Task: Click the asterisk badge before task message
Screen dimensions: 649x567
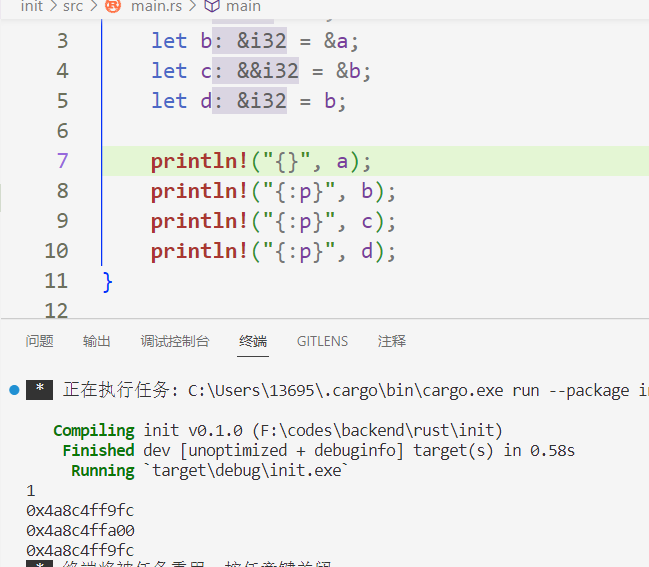Action: coord(39,390)
